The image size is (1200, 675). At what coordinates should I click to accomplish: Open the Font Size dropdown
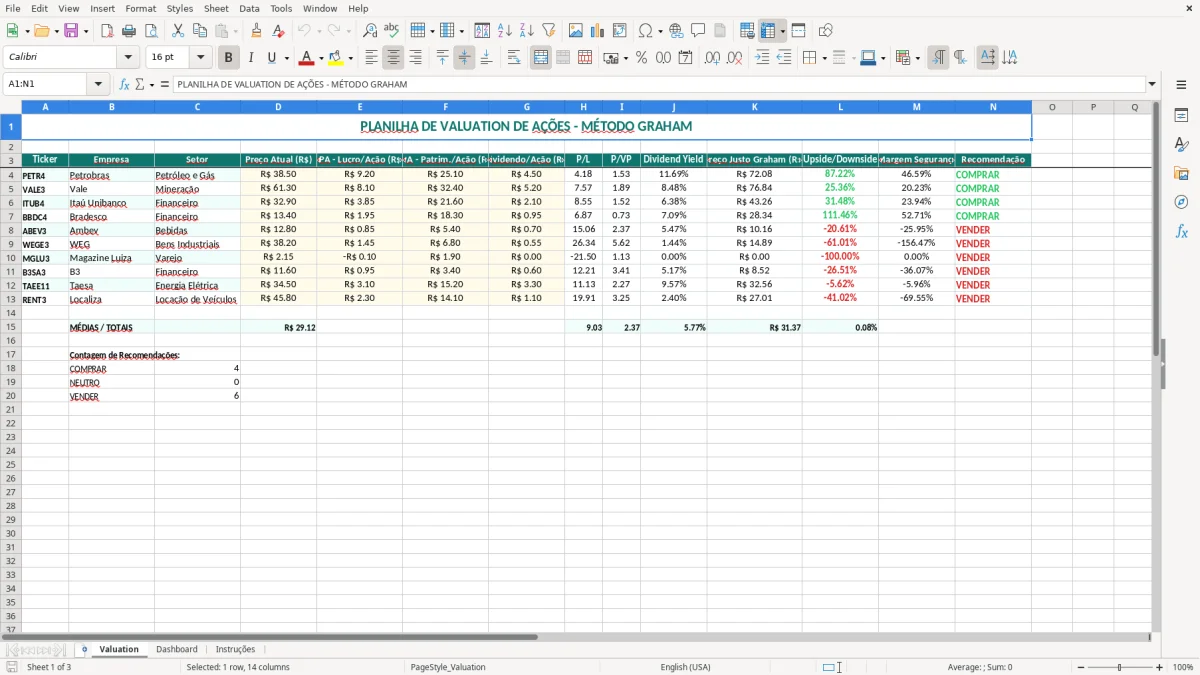tap(200, 58)
